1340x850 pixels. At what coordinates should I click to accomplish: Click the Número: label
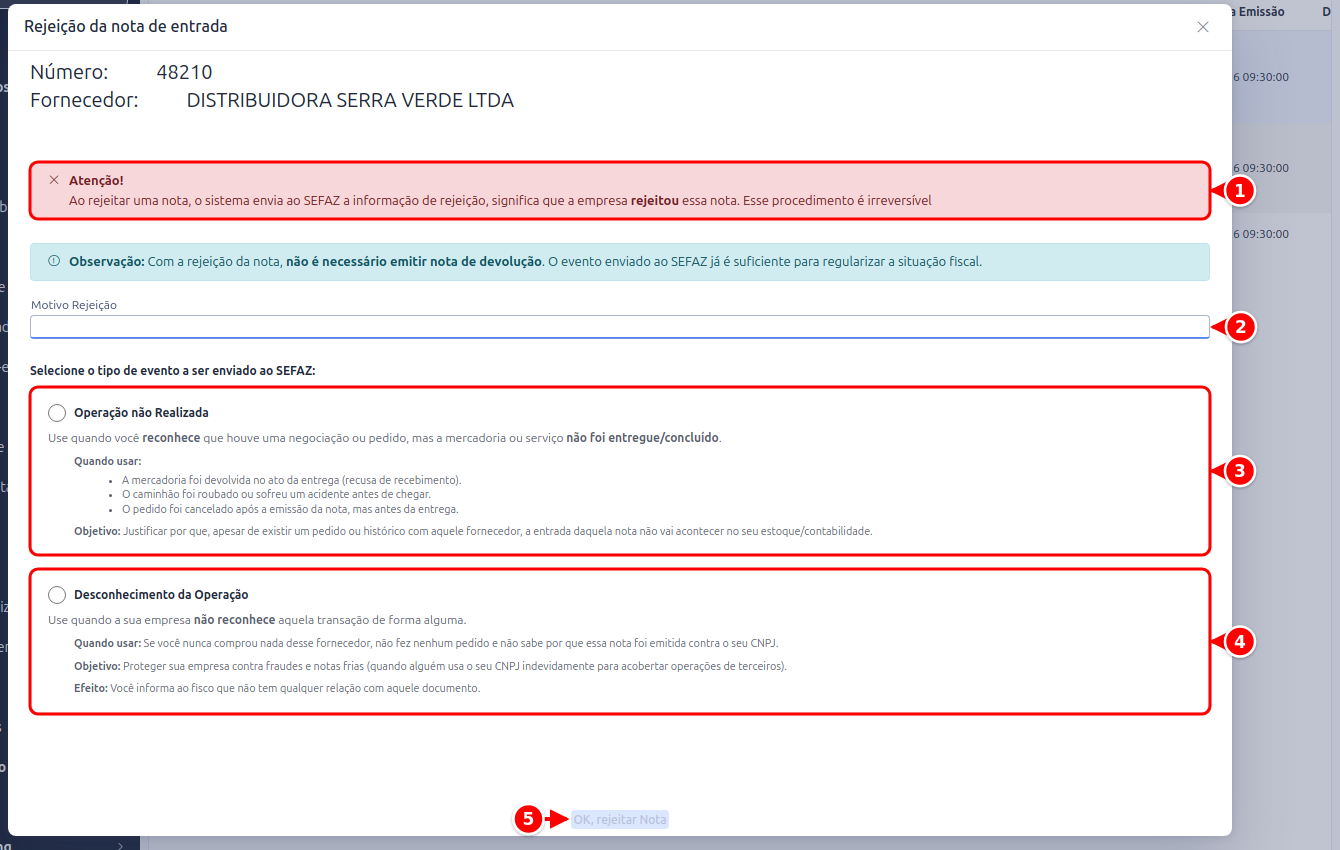click(69, 72)
